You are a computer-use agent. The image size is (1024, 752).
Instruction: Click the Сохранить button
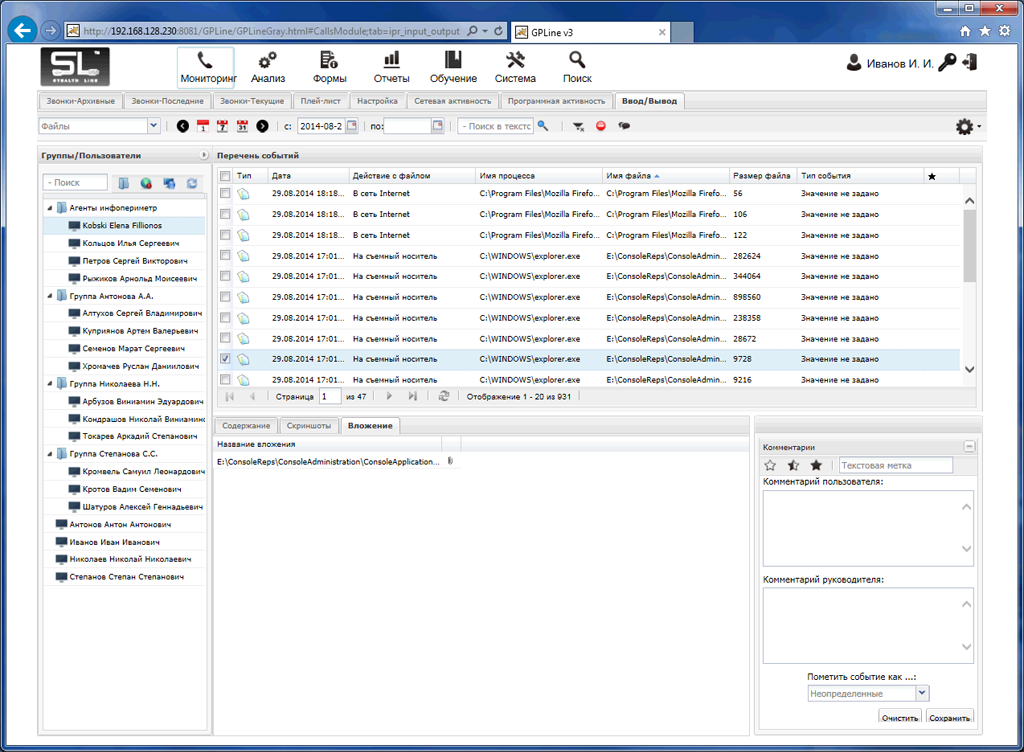coord(949,718)
